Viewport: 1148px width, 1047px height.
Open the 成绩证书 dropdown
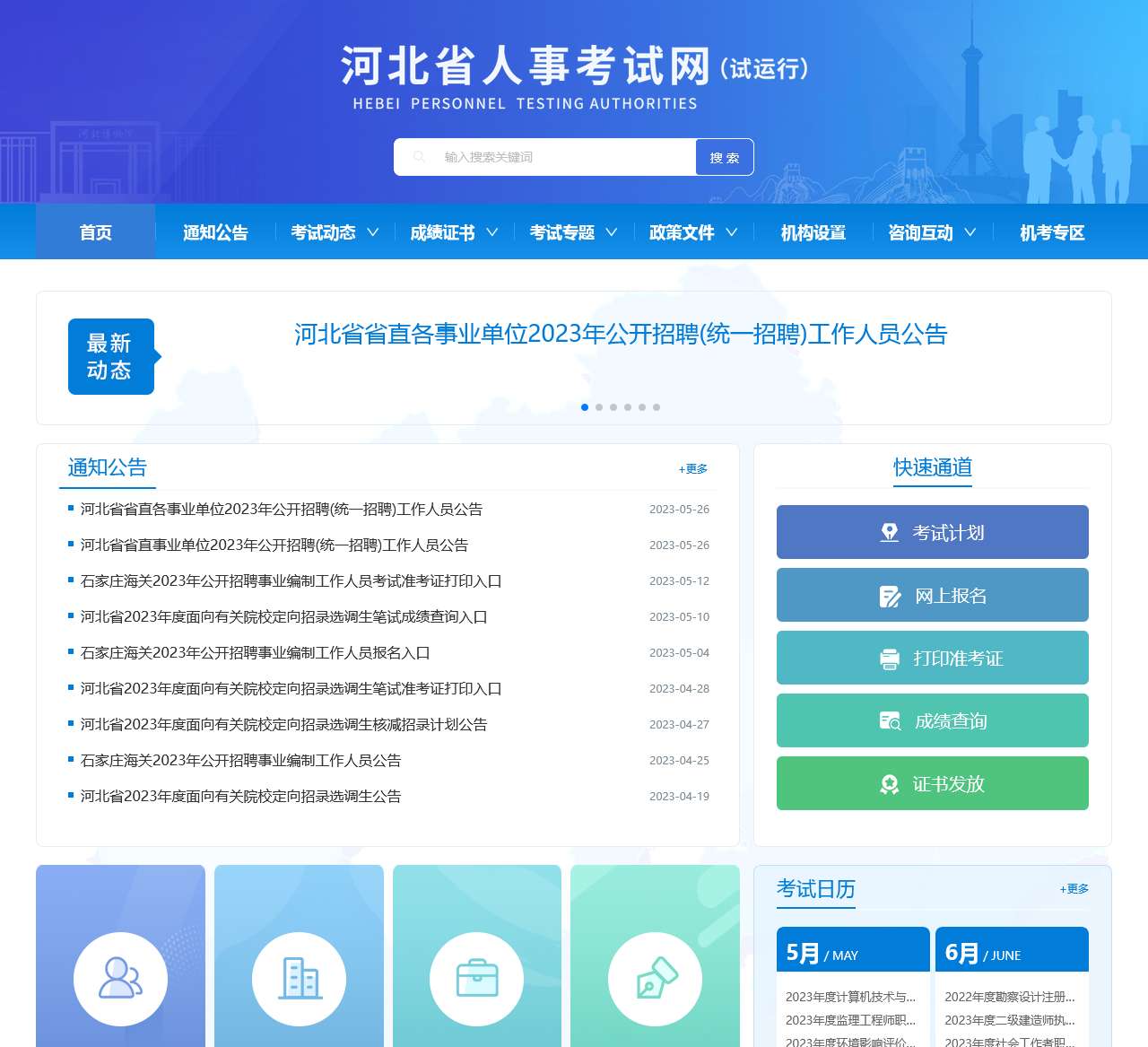(x=452, y=232)
